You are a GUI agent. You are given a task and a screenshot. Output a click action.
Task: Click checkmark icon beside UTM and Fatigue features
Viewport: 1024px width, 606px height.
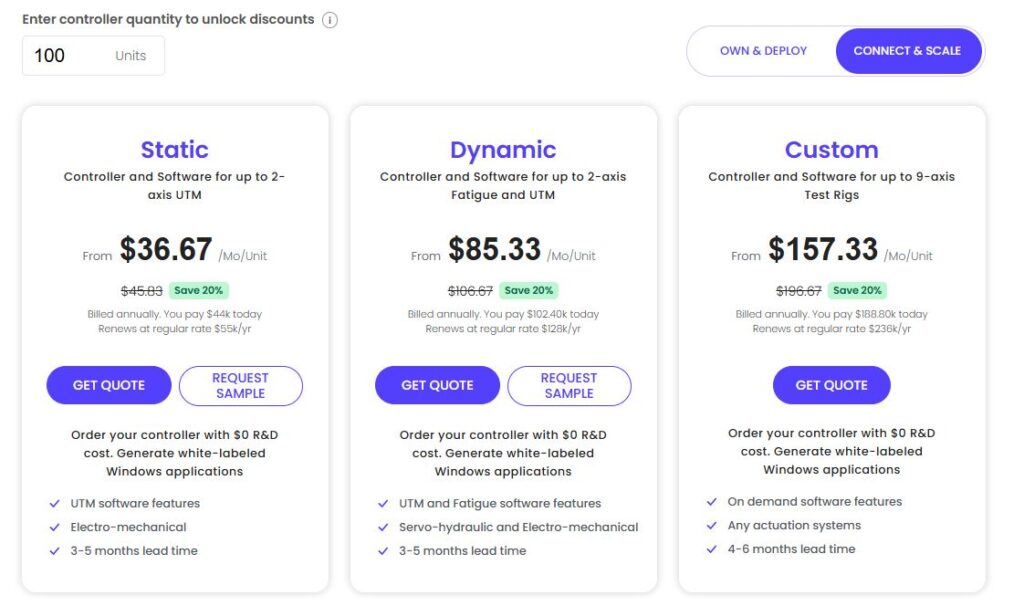tap(383, 504)
